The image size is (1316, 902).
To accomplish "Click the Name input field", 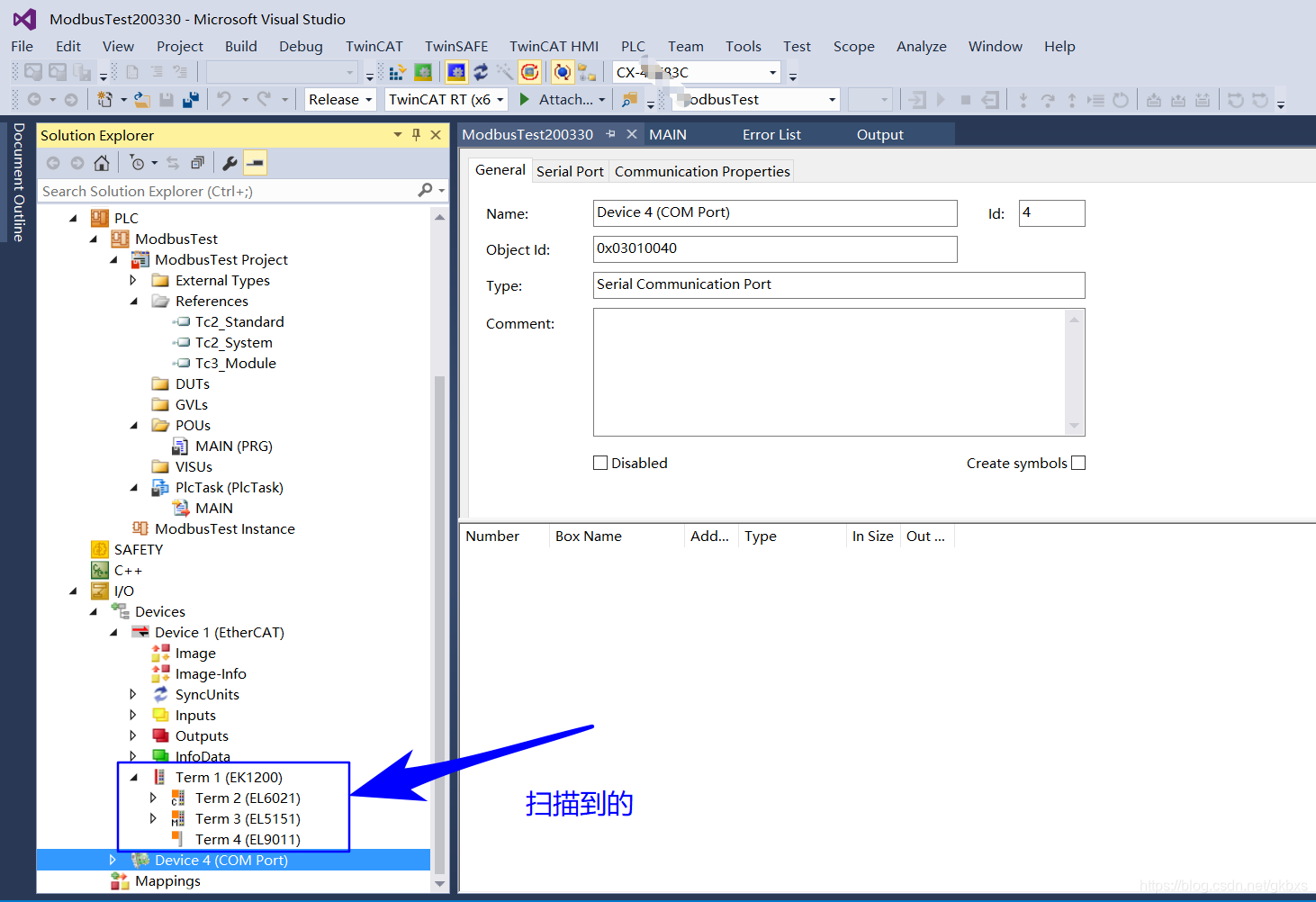I will tap(775, 212).
